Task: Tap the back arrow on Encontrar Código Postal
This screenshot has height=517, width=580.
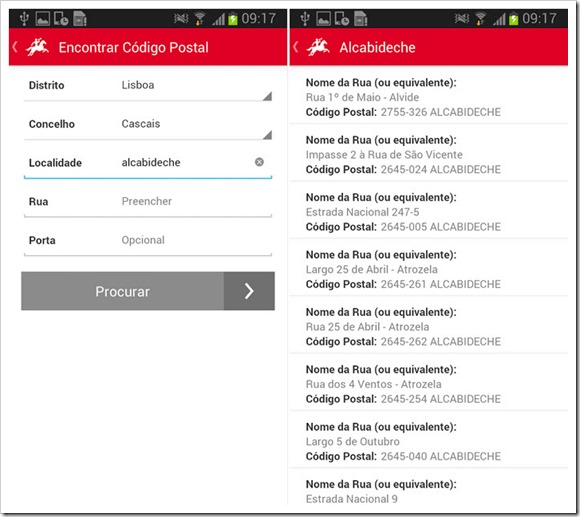Action: click(x=15, y=47)
